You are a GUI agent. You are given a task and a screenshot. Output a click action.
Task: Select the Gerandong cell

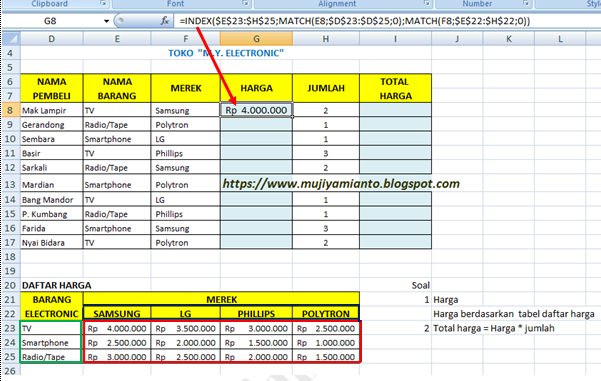[51, 125]
